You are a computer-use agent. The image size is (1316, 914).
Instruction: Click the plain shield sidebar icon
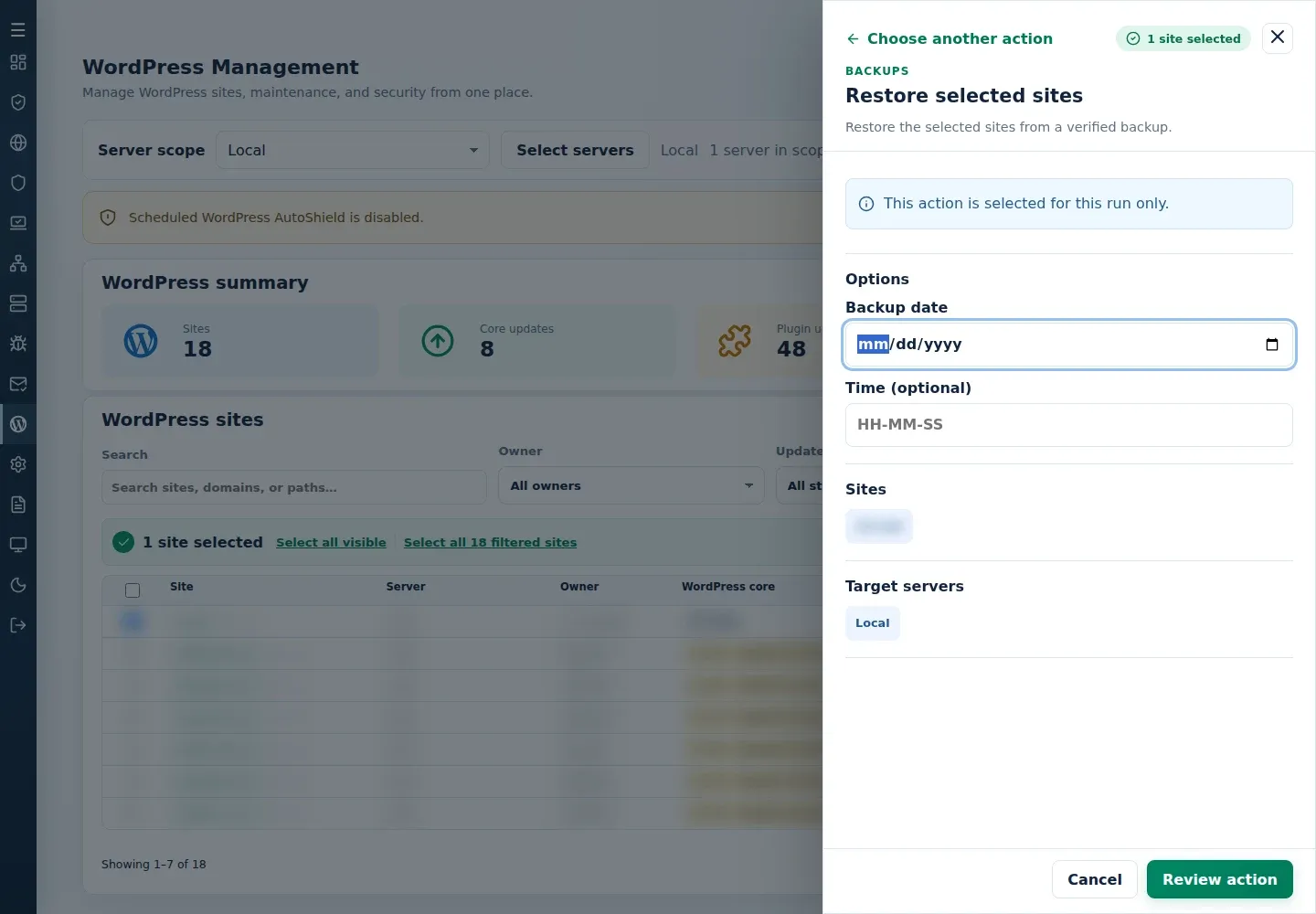[18, 183]
